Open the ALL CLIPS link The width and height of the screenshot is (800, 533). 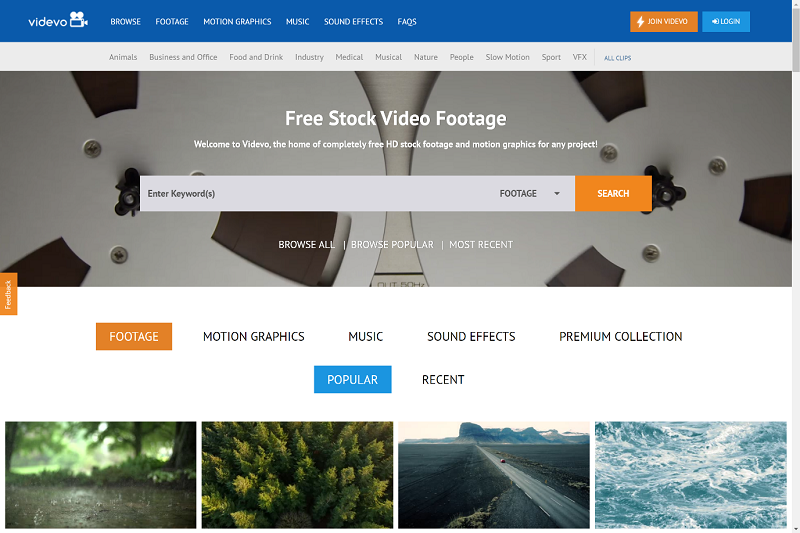tap(617, 58)
